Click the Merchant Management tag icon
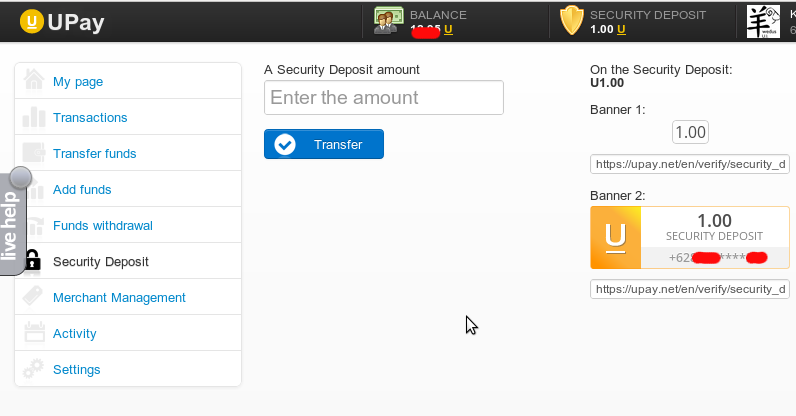This screenshot has height=416, width=796. (34, 297)
